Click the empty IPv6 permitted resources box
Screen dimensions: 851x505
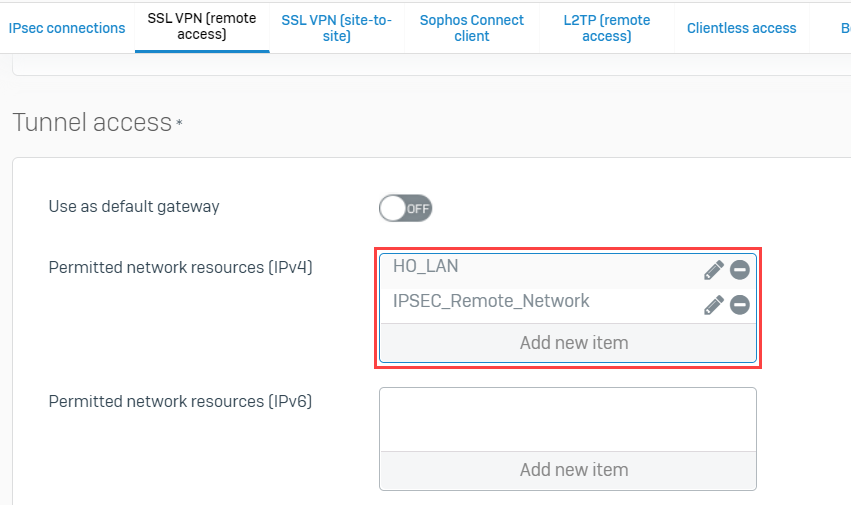point(568,420)
